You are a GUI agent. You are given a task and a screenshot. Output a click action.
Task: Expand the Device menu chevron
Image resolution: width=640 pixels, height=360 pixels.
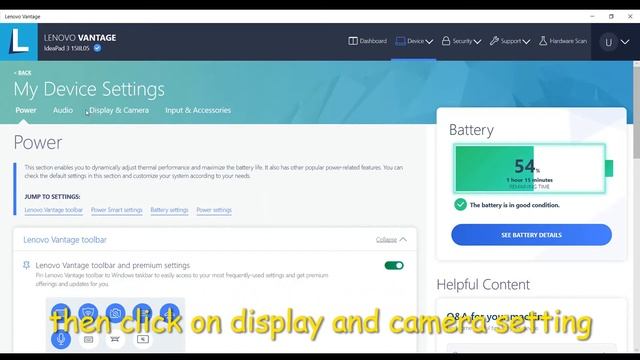(x=429, y=42)
